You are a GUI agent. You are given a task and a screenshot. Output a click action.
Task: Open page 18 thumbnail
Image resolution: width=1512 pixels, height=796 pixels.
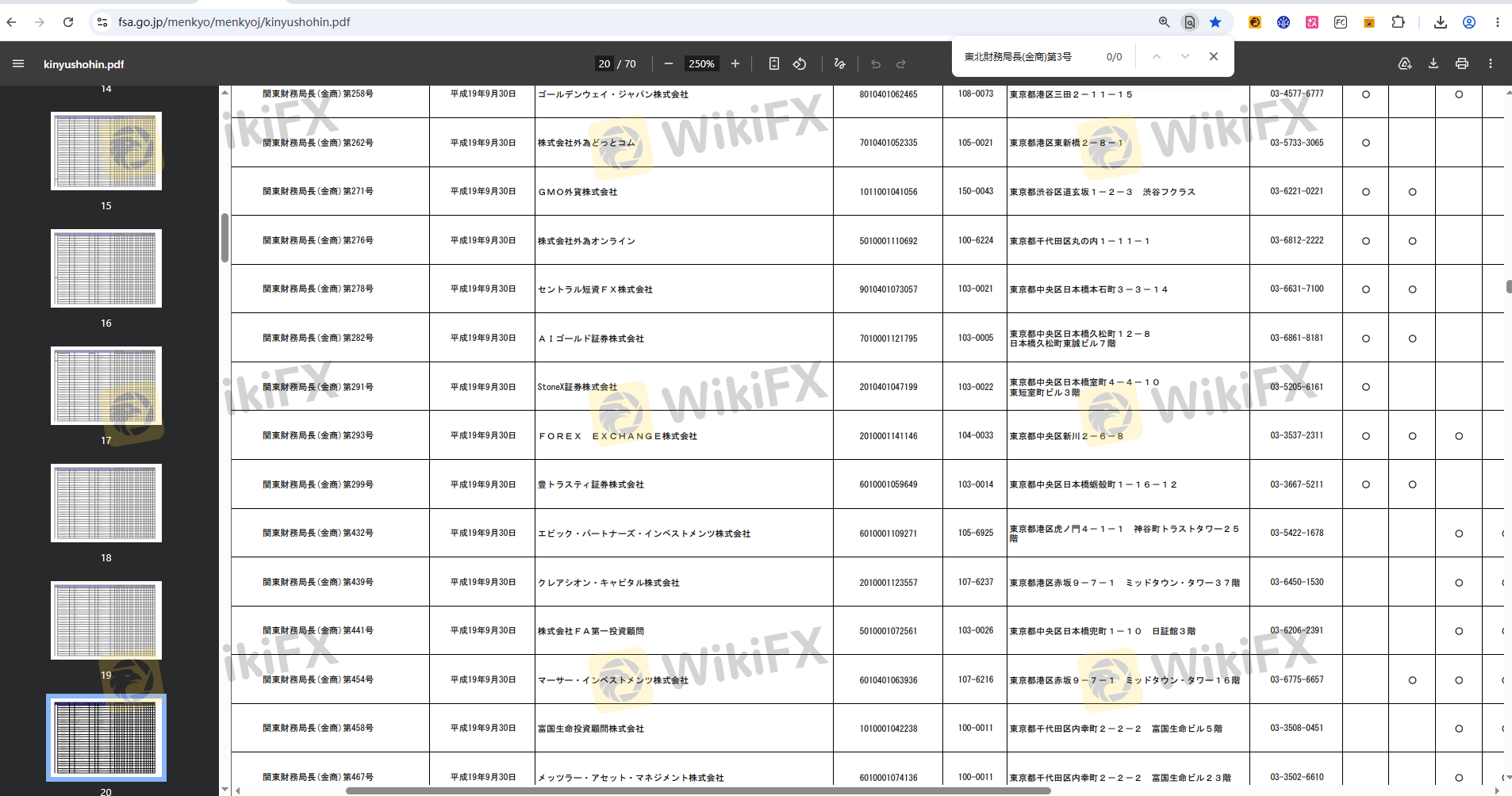pyautogui.click(x=106, y=503)
